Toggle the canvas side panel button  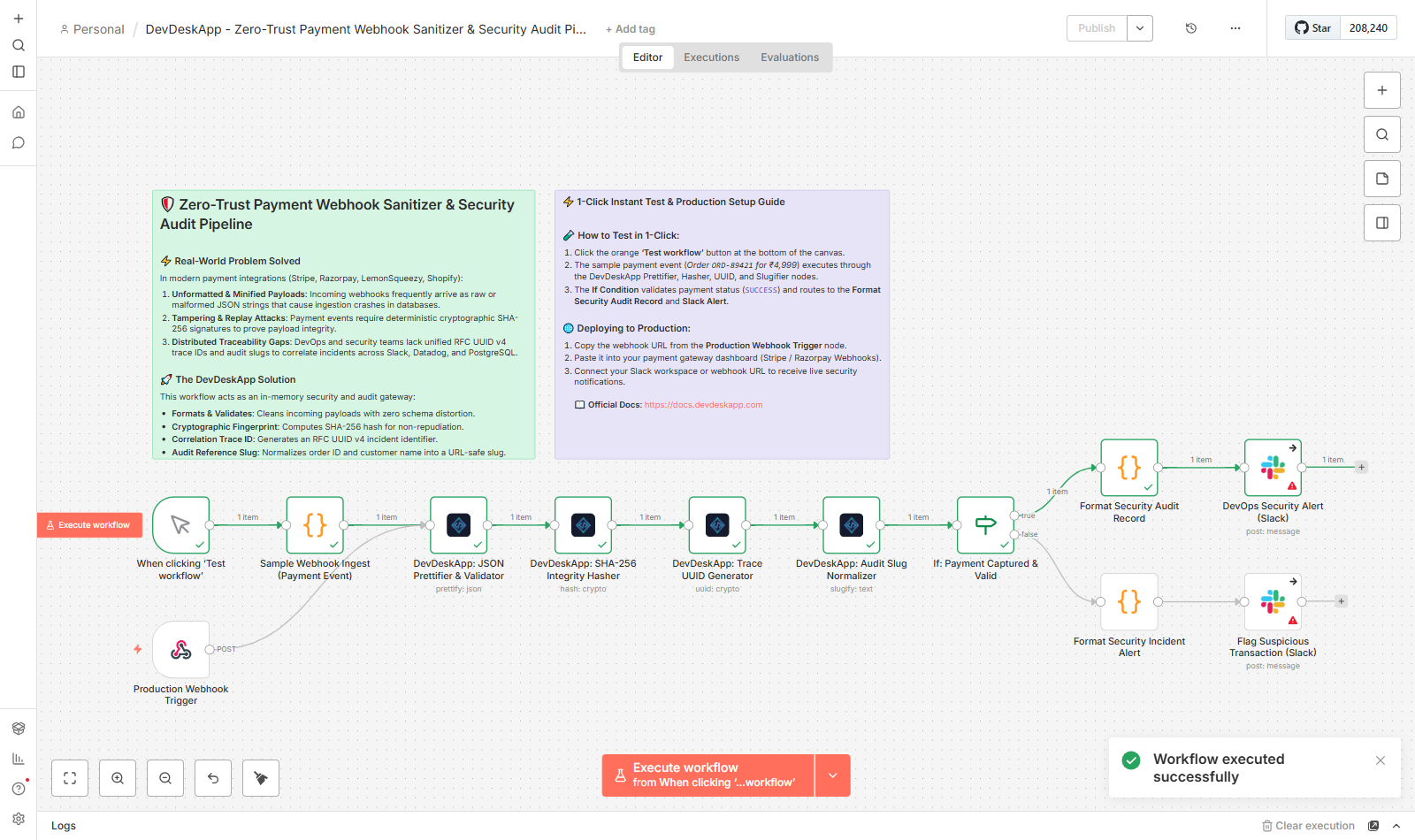(x=1382, y=223)
